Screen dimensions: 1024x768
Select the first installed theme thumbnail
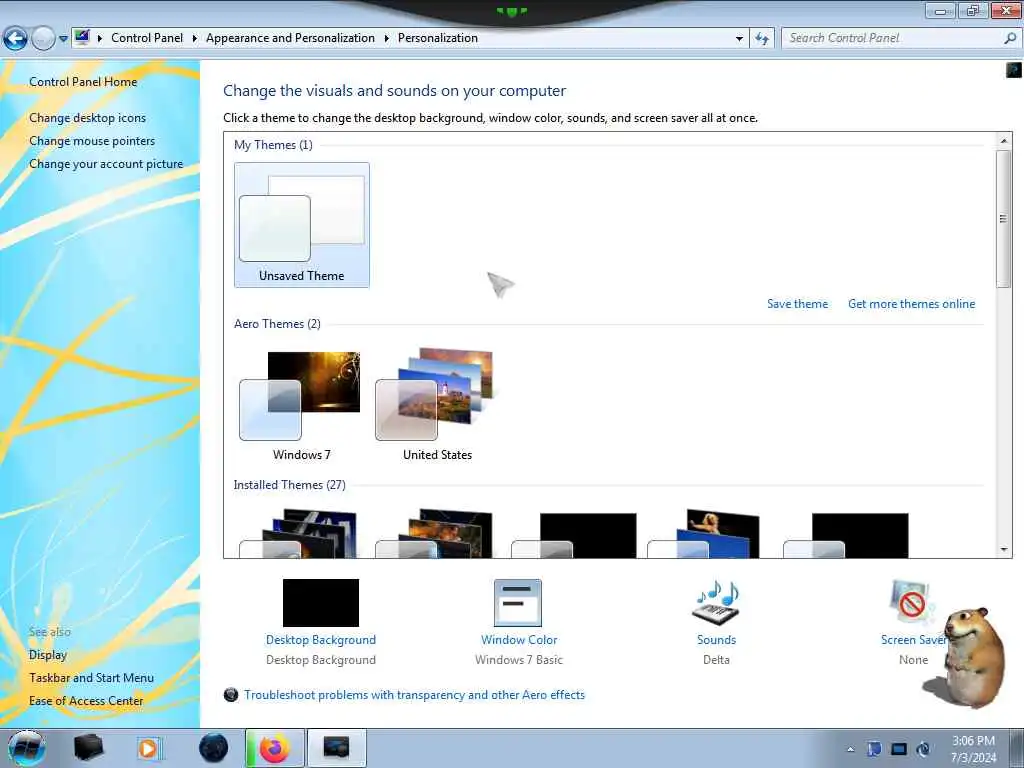pyautogui.click(x=299, y=534)
